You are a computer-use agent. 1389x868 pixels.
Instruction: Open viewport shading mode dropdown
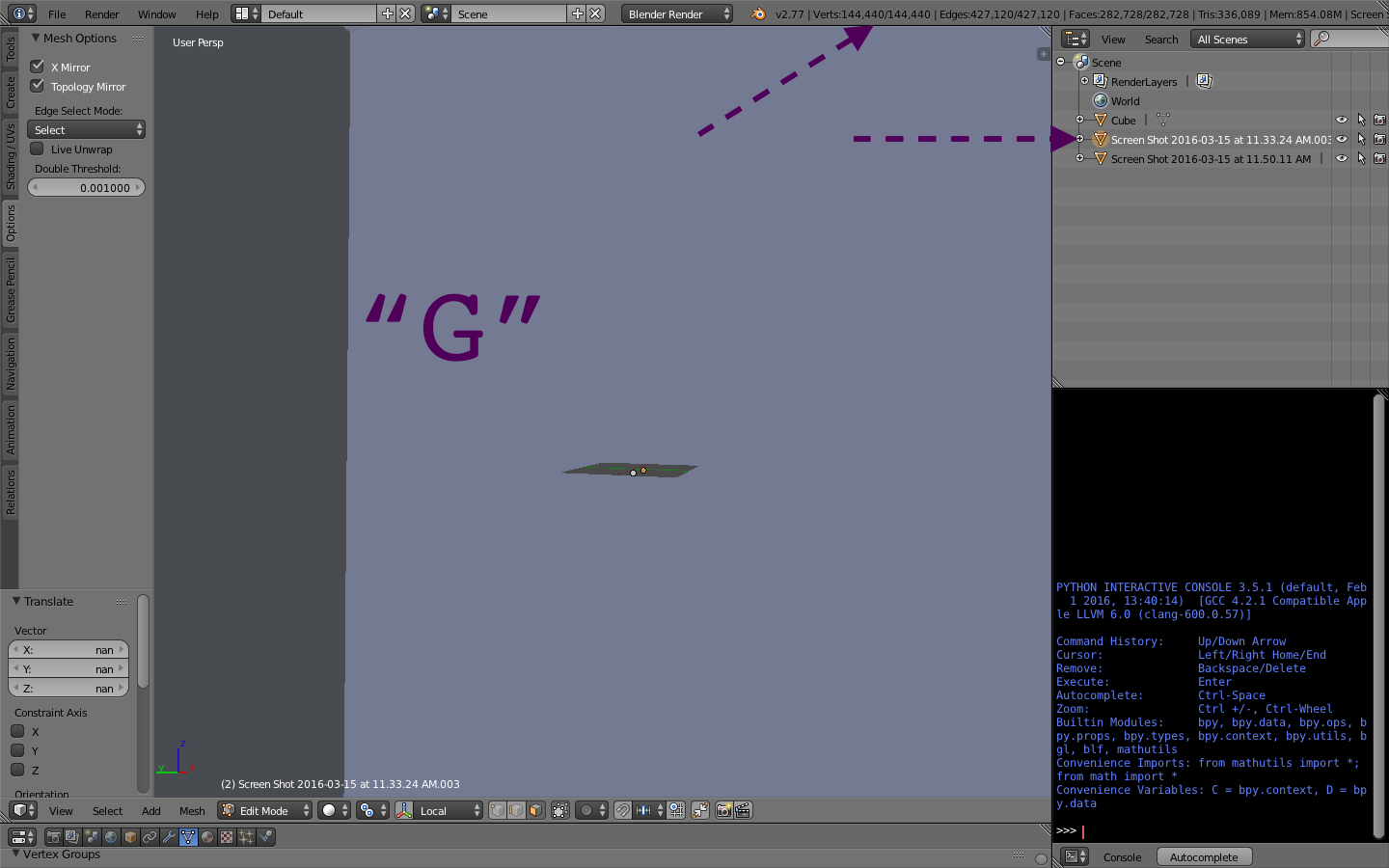click(x=333, y=811)
